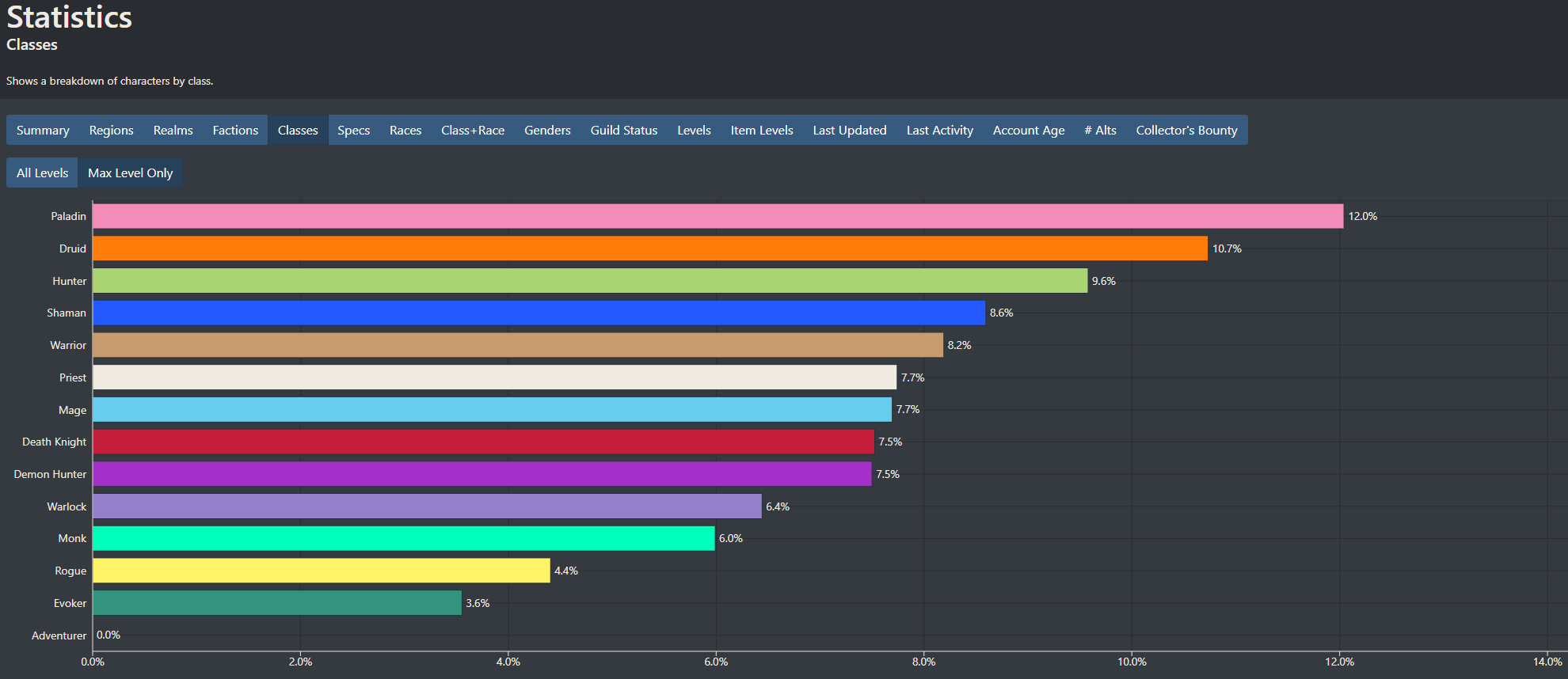
Task: Open the Races statistics tab
Action: [x=405, y=130]
